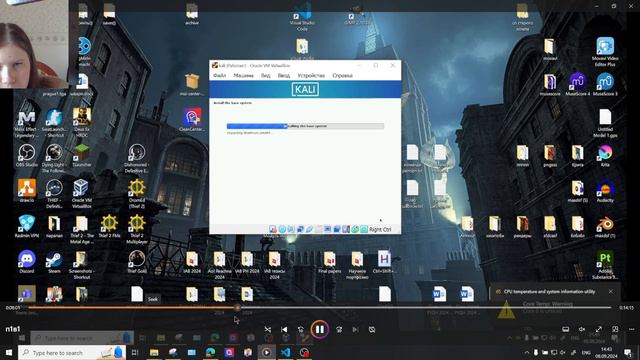Open the Справка menu in VirtualBox

342,76
